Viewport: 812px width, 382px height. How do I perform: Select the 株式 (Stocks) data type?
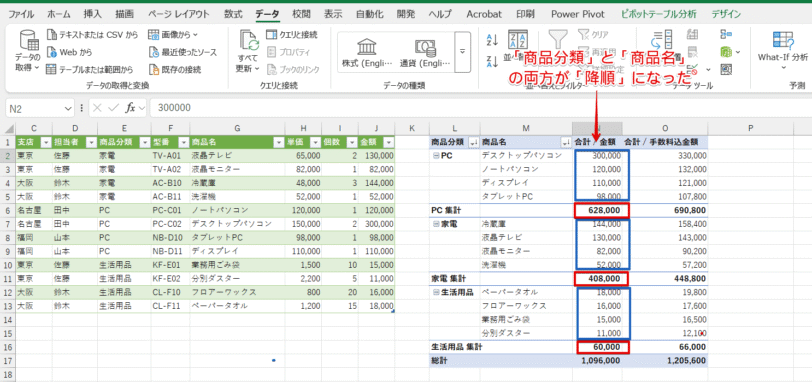367,52
